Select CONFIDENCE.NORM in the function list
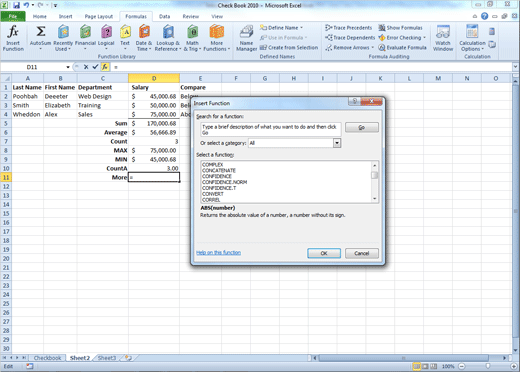This screenshot has width=520, height=372. (224, 182)
